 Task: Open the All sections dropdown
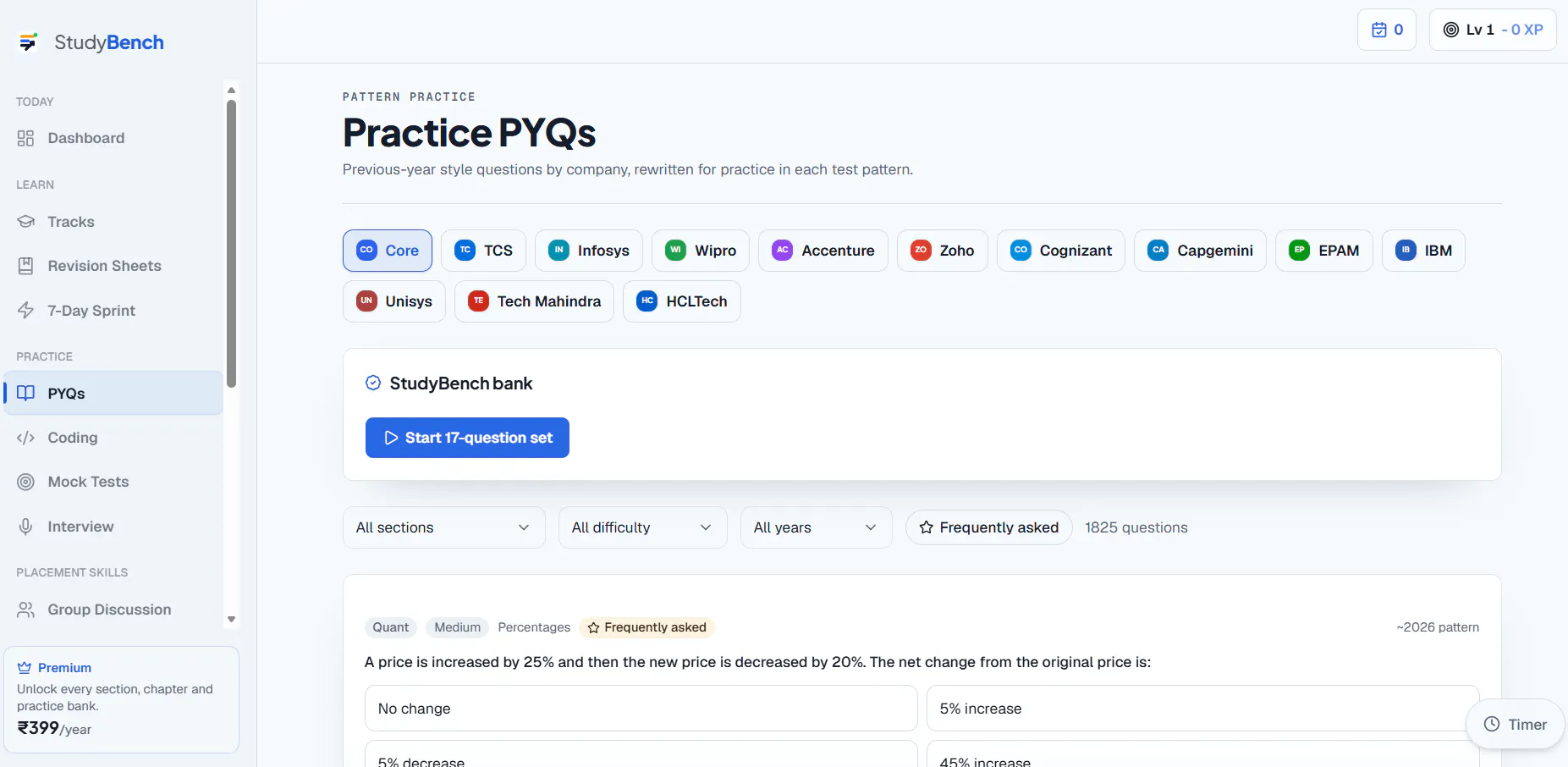tap(444, 527)
